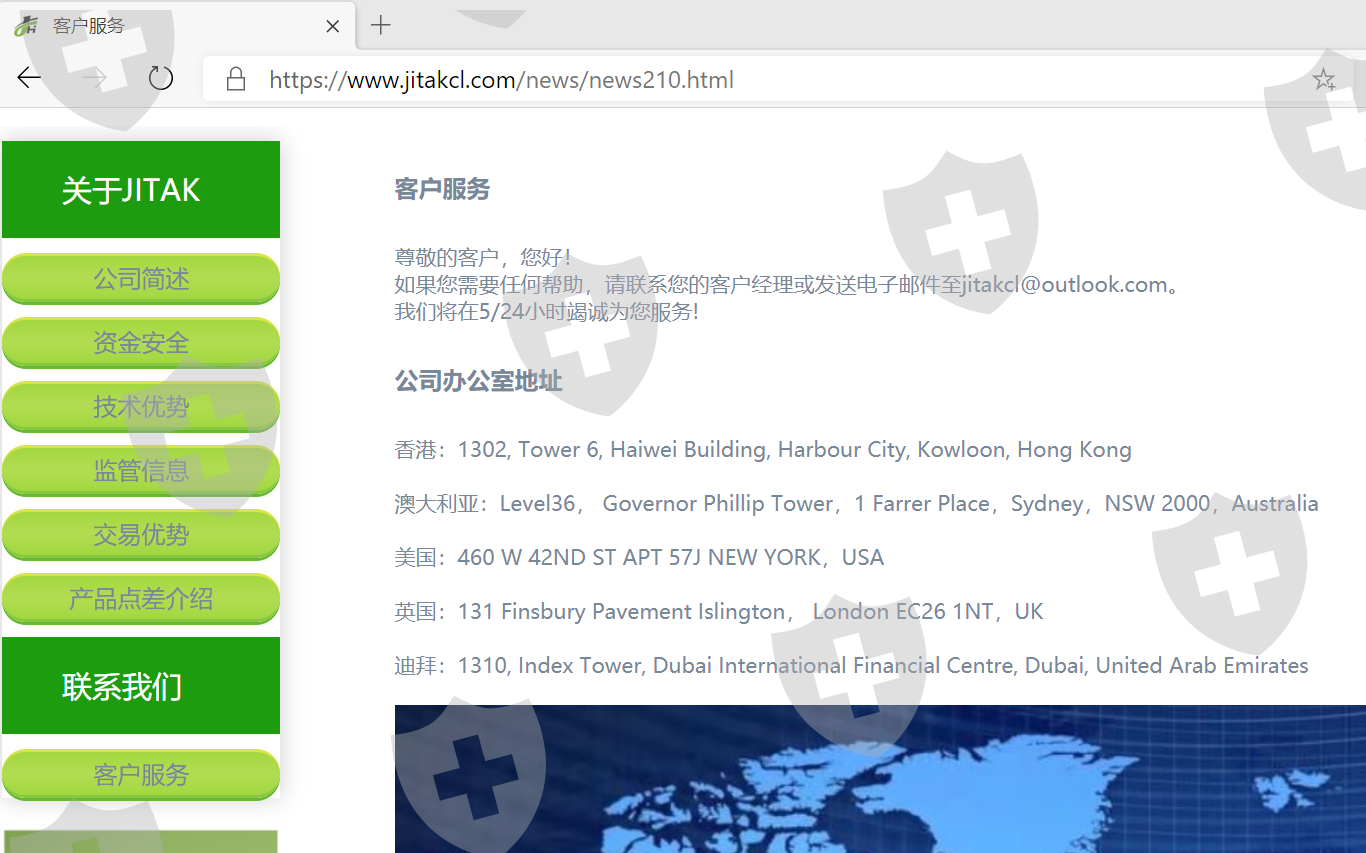Click the 迪拜 Dubai address line
1366x853 pixels.
(852, 666)
